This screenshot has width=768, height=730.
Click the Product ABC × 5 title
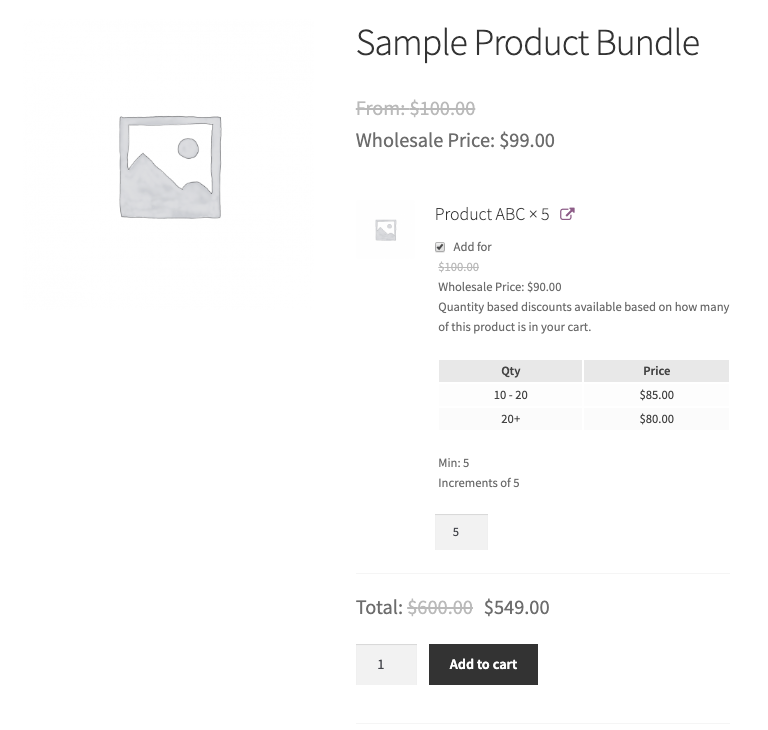click(491, 214)
